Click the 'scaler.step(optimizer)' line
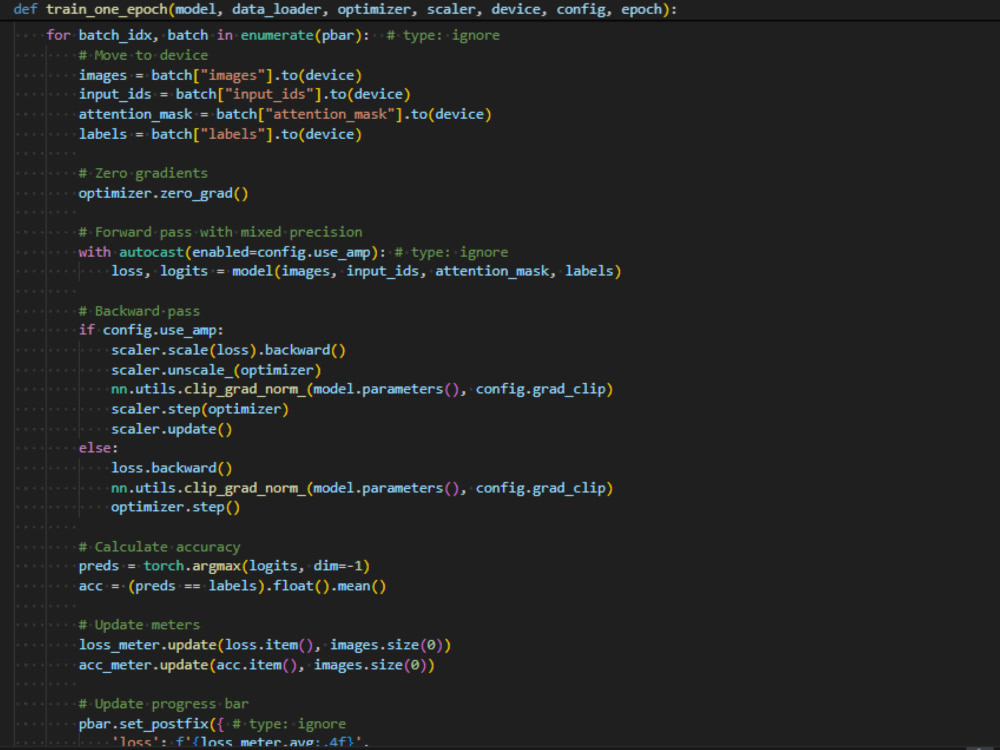Image resolution: width=1000 pixels, height=750 pixels. 200,409
